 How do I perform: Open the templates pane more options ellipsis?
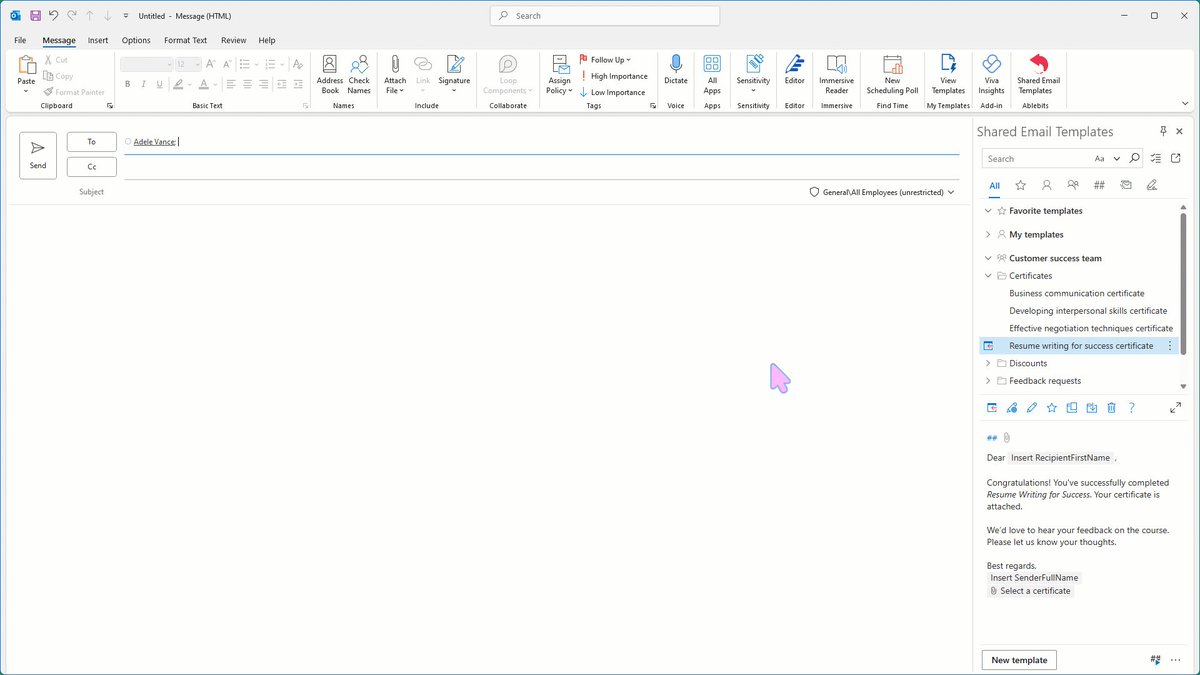(x=1175, y=660)
